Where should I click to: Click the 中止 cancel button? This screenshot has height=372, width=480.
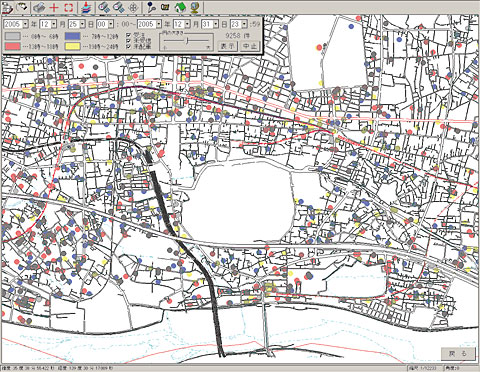coord(250,46)
